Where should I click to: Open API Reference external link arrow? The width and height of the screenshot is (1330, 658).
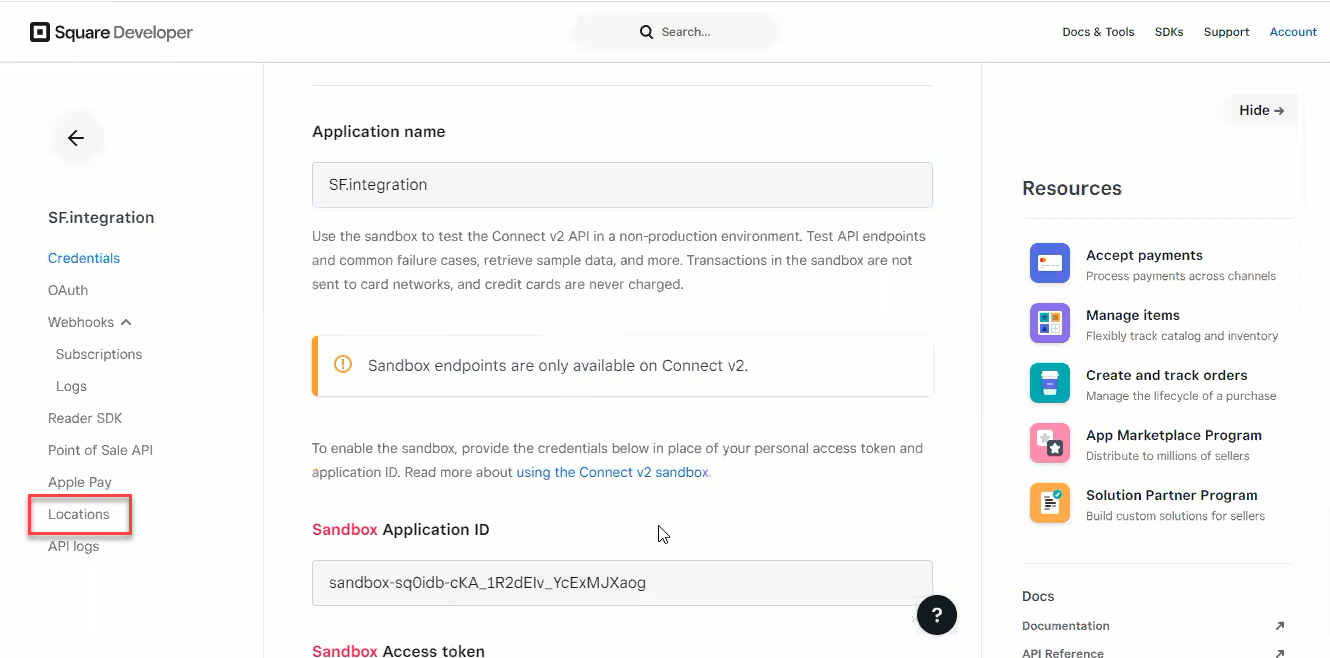pyautogui.click(x=1279, y=653)
